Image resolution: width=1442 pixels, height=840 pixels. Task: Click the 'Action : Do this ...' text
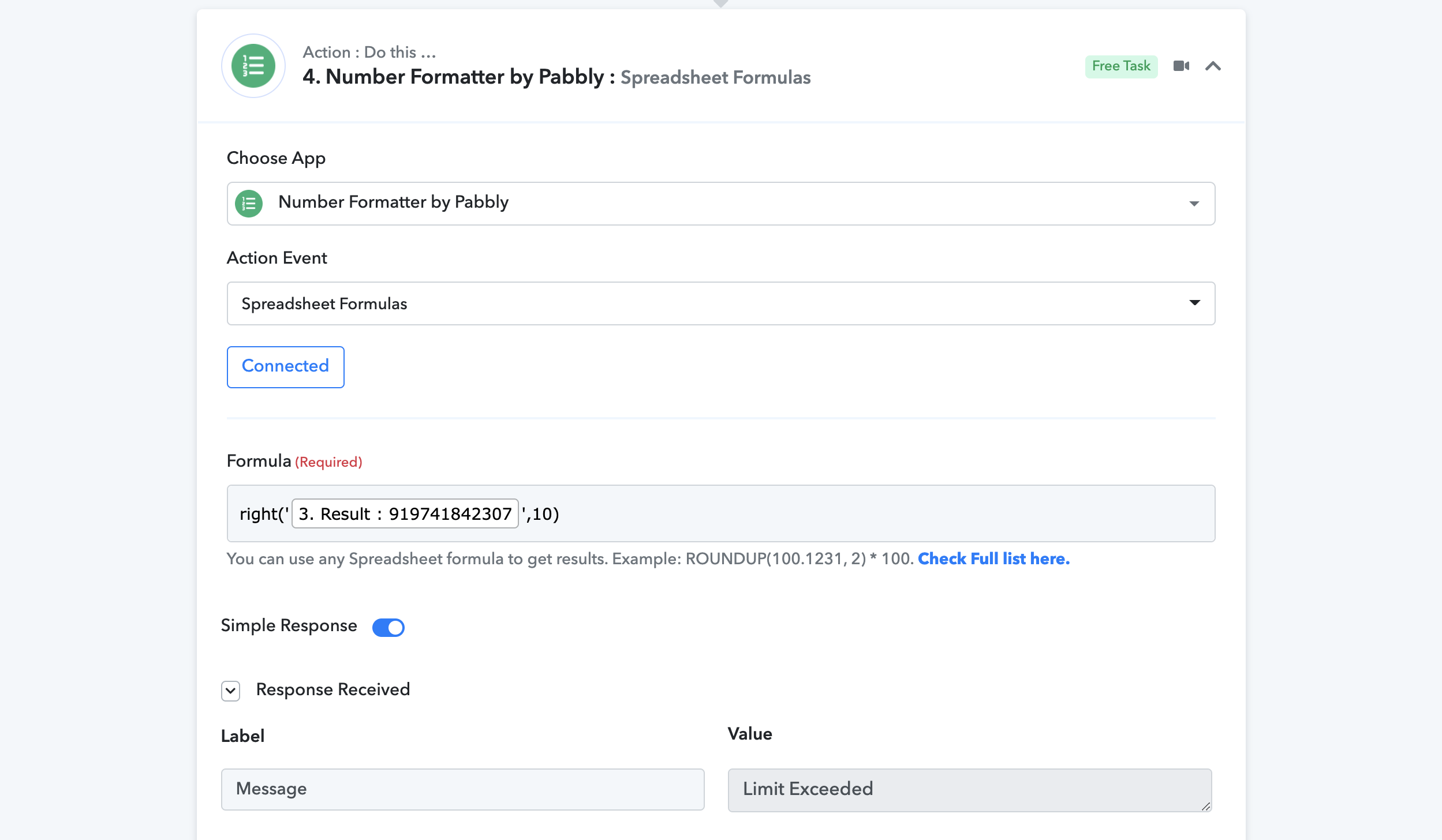[369, 52]
